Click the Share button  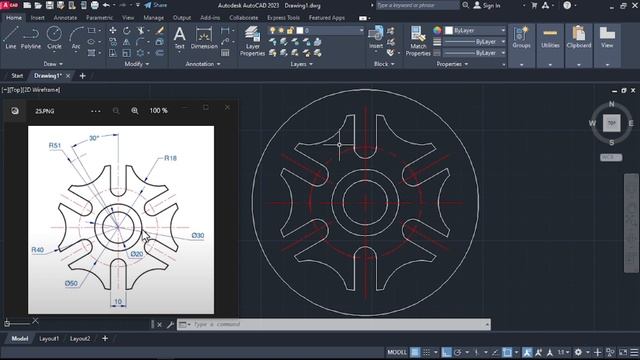[156, 5]
